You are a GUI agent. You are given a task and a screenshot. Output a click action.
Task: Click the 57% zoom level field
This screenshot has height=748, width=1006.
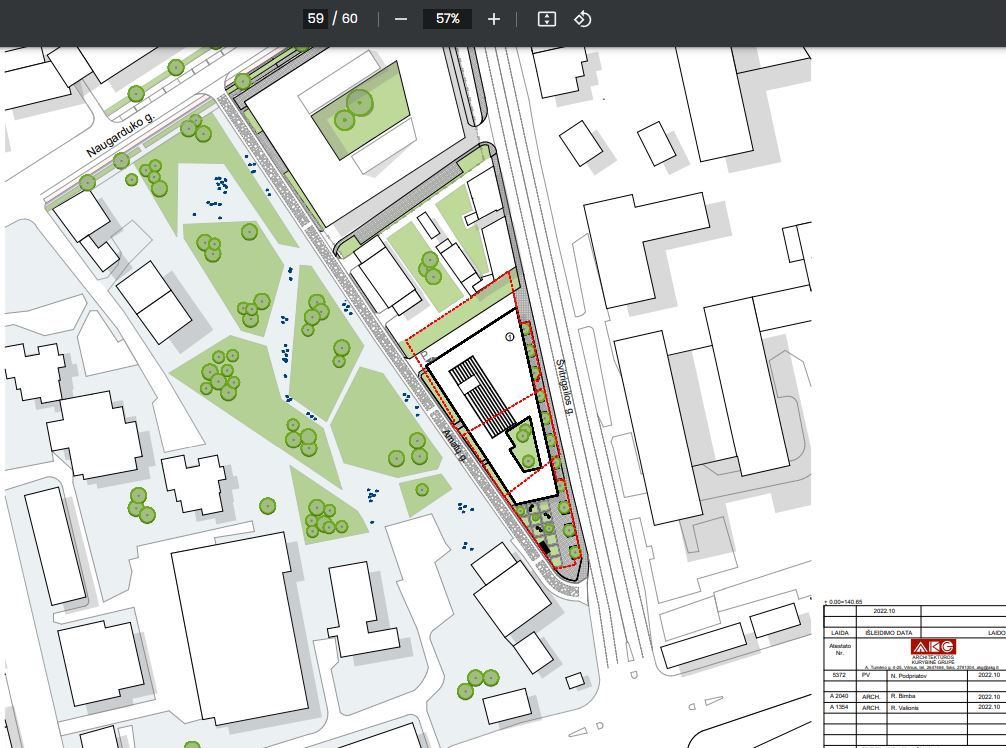pyautogui.click(x=447, y=19)
